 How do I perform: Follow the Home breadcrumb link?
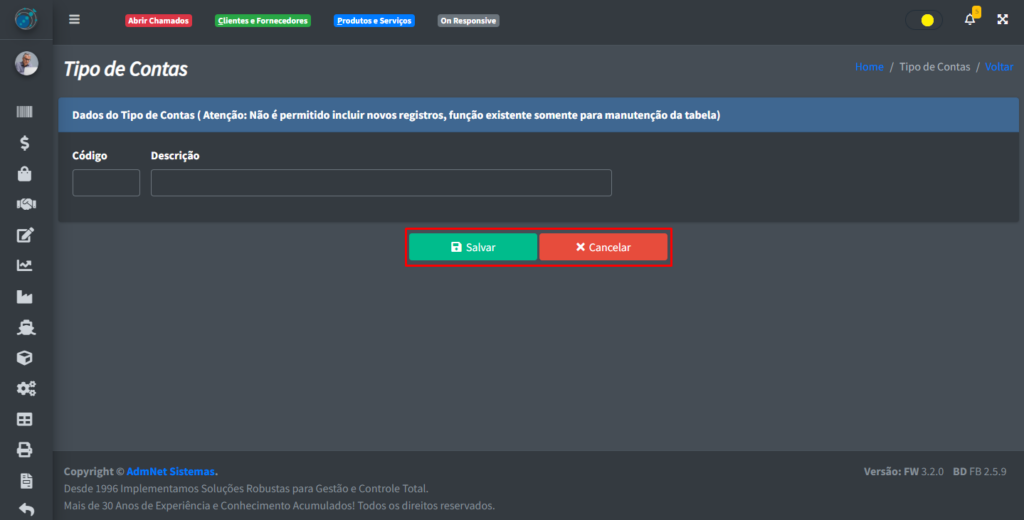point(869,67)
